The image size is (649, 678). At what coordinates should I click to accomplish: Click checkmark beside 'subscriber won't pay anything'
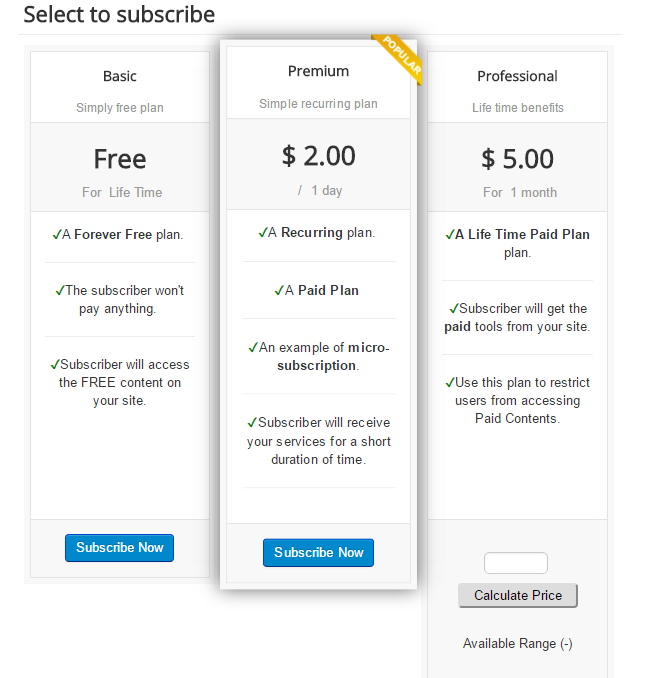(x=60, y=290)
